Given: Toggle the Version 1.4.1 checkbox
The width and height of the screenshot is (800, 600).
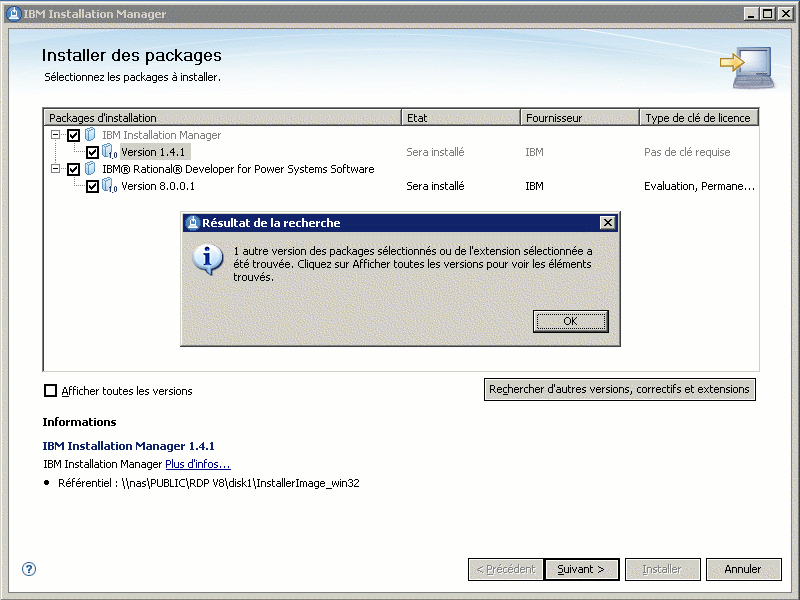Looking at the screenshot, I should click(92, 152).
